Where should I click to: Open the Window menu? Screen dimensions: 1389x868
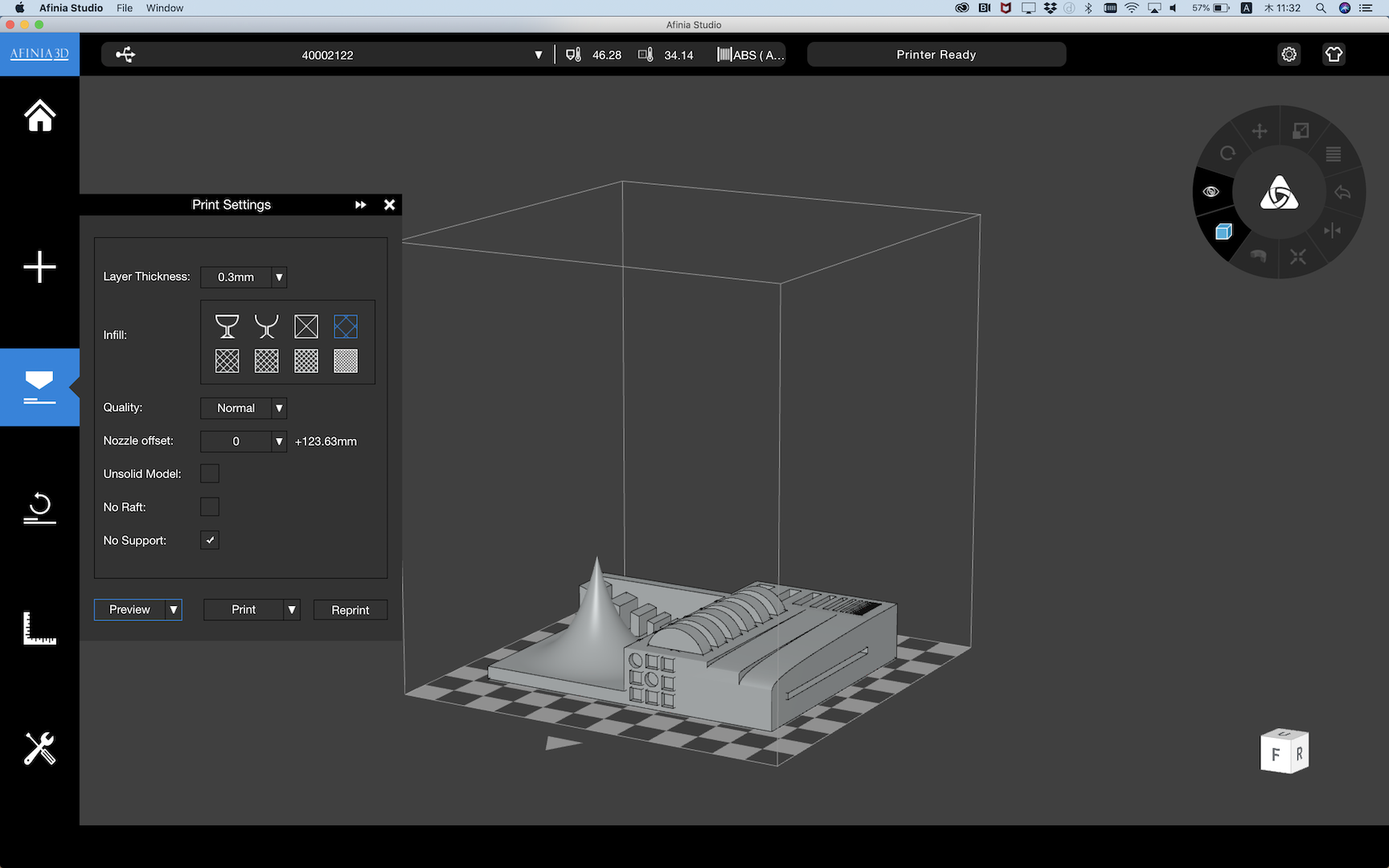[x=165, y=8]
